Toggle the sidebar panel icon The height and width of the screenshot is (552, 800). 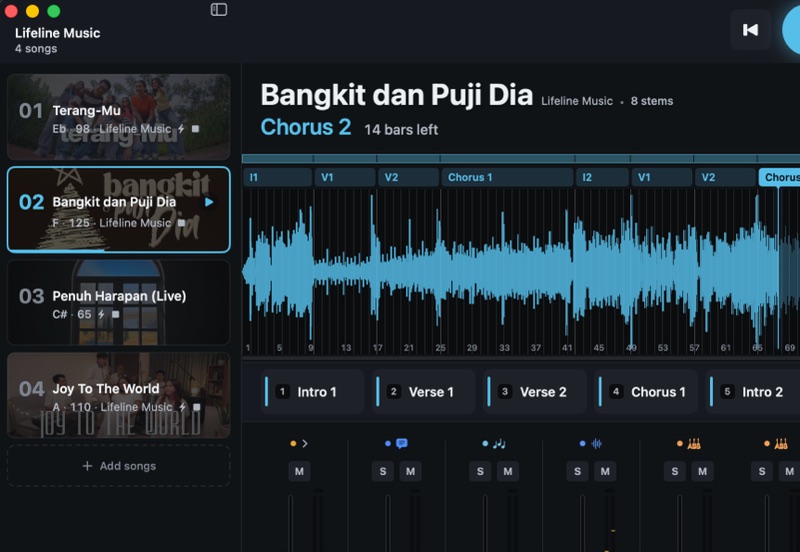coord(219,10)
